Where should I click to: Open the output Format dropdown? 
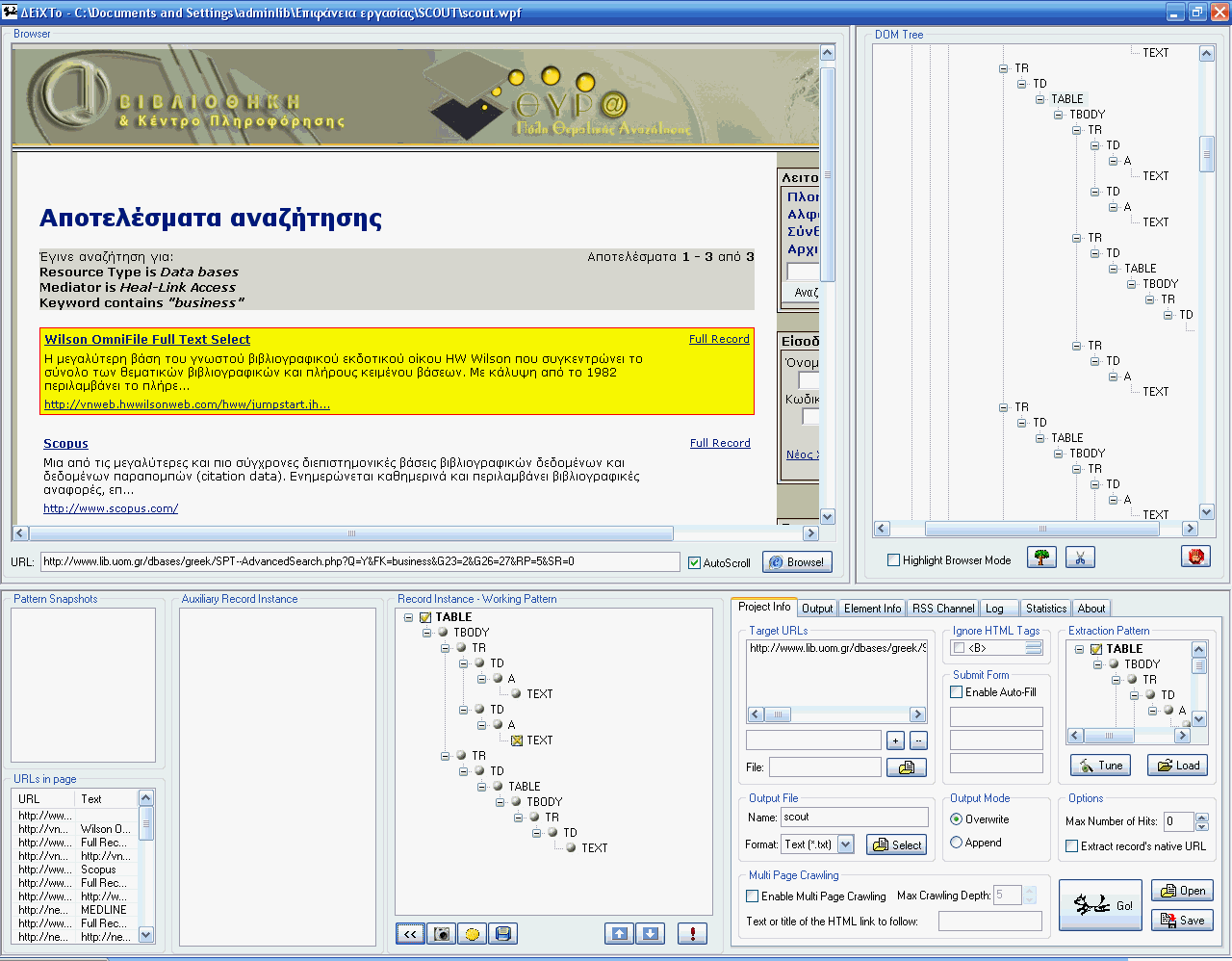pos(845,844)
